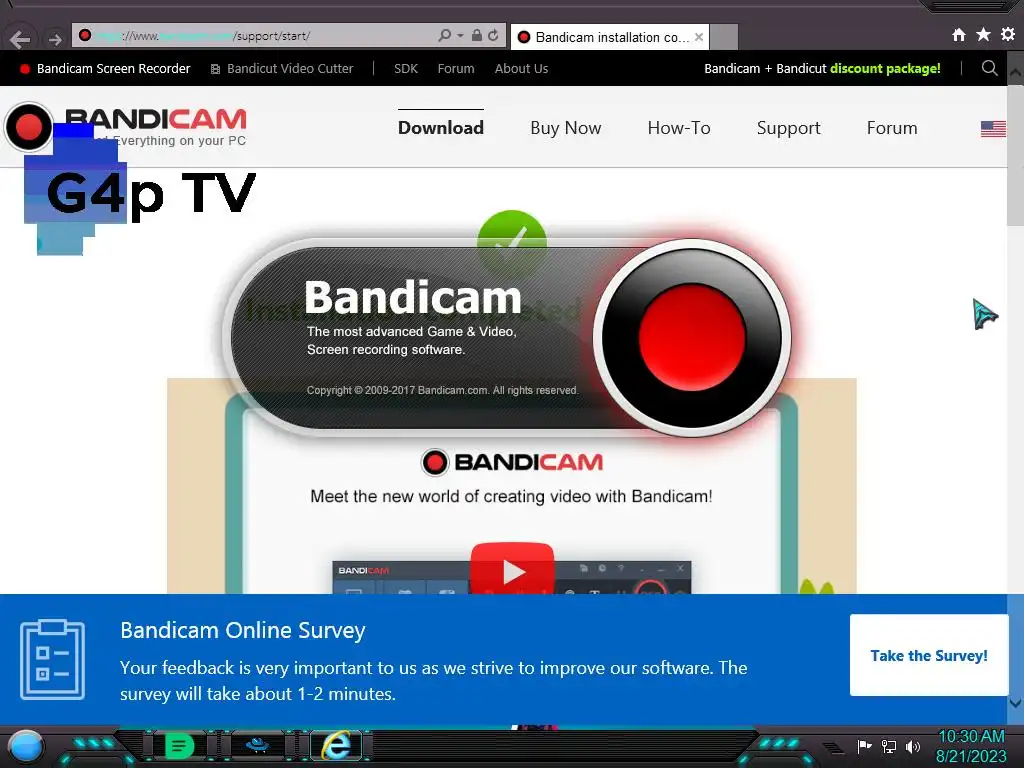This screenshot has height=768, width=1024.
Task: Click the scrollbar up arrow
Action: [x=1015, y=71]
